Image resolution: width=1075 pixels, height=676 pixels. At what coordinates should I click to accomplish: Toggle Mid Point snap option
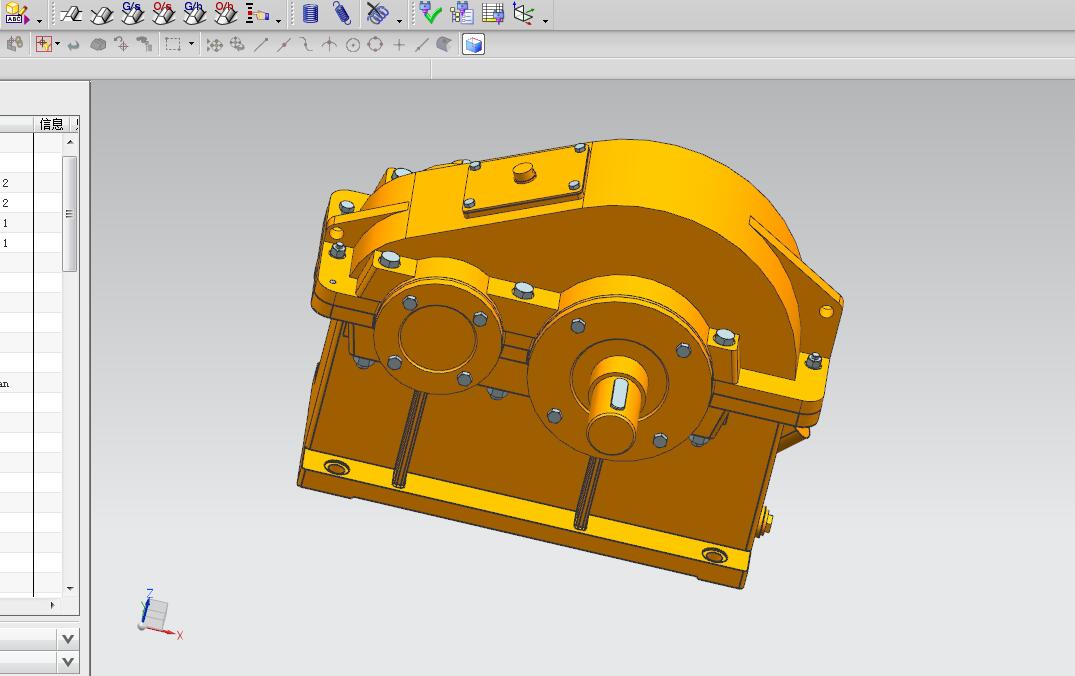tap(283, 45)
